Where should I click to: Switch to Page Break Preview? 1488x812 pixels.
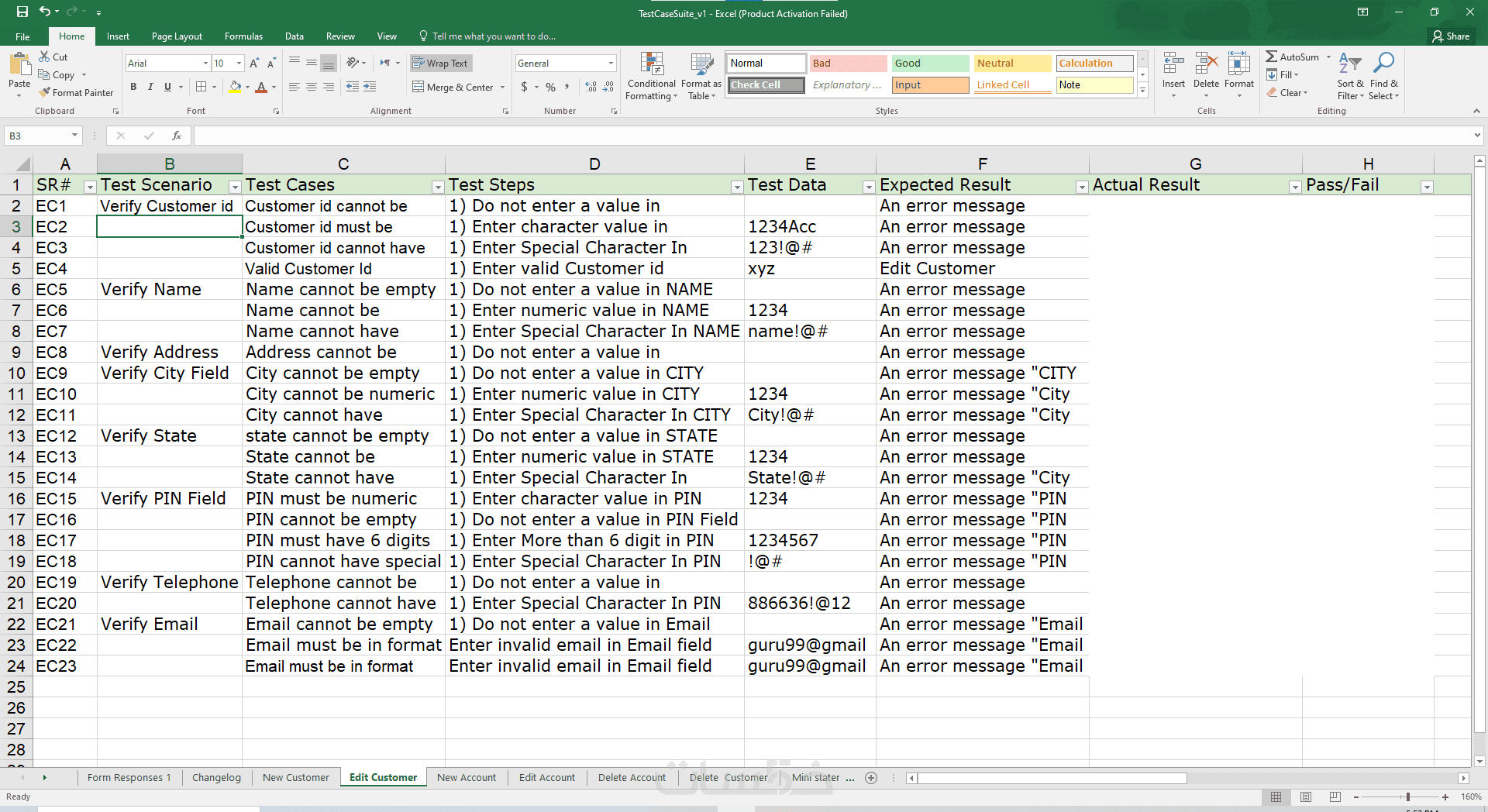click(1335, 797)
